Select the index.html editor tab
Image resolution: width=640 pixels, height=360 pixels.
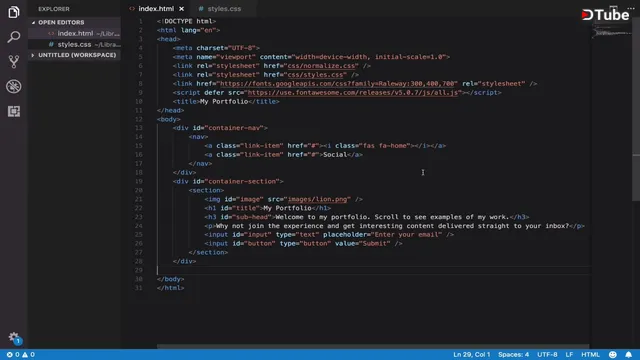(x=156, y=9)
